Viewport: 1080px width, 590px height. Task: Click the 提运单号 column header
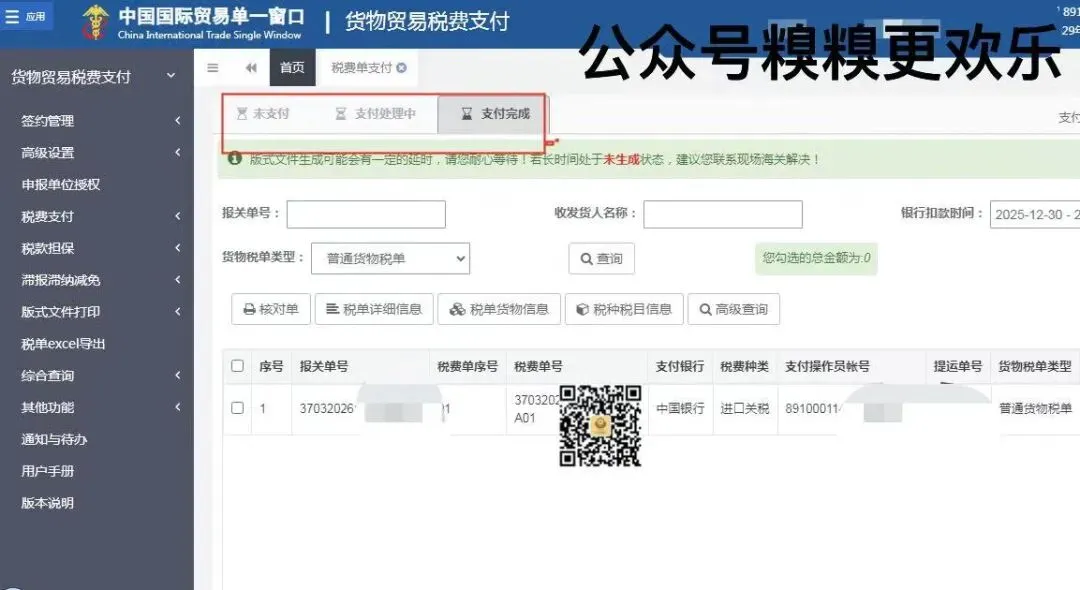click(x=957, y=366)
